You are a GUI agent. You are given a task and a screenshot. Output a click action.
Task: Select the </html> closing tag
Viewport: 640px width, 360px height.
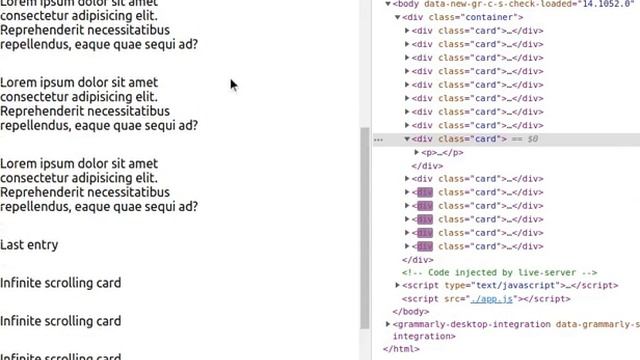pyautogui.click(x=401, y=349)
